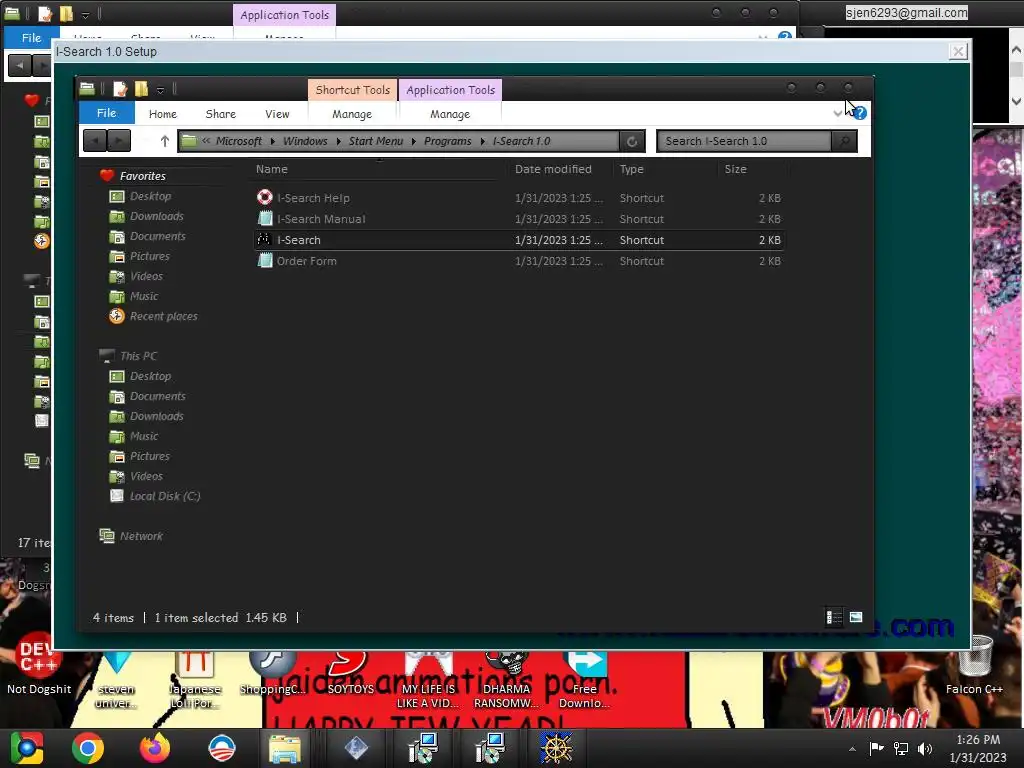The width and height of the screenshot is (1024, 768).
Task: Launch Firefox from the taskbar
Action: pos(155,748)
